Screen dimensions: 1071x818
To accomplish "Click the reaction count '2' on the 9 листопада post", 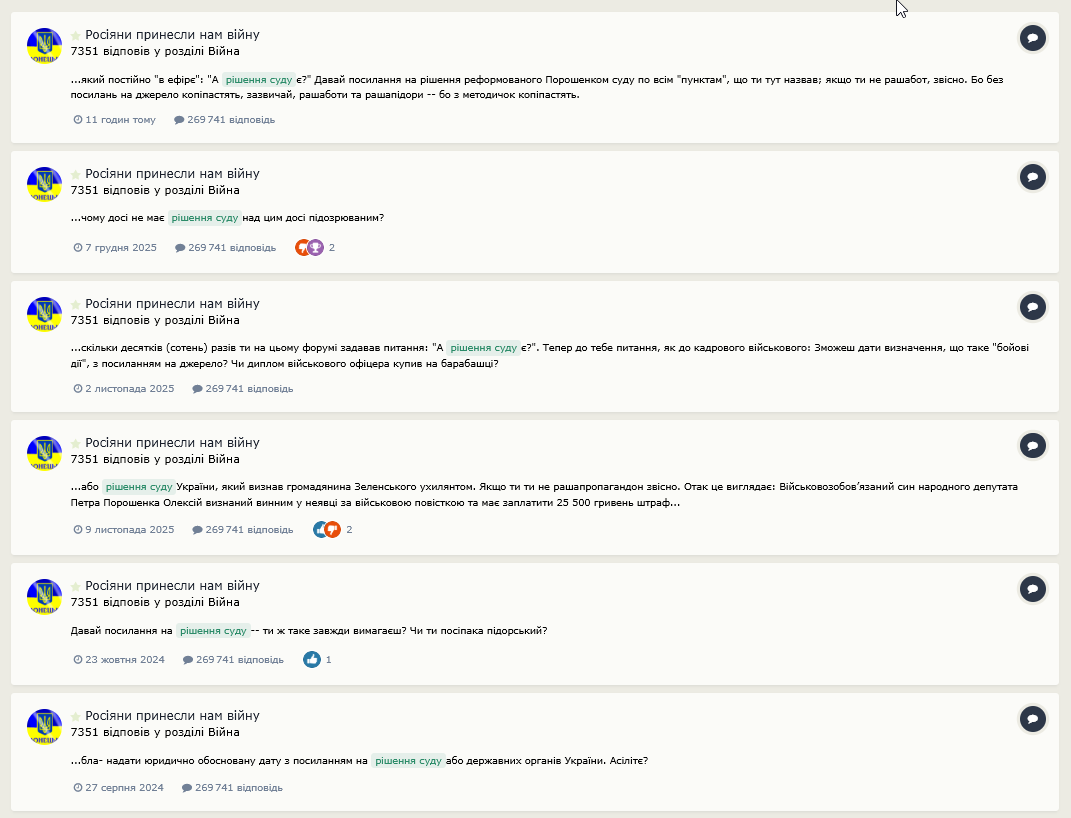I will pos(349,530).
